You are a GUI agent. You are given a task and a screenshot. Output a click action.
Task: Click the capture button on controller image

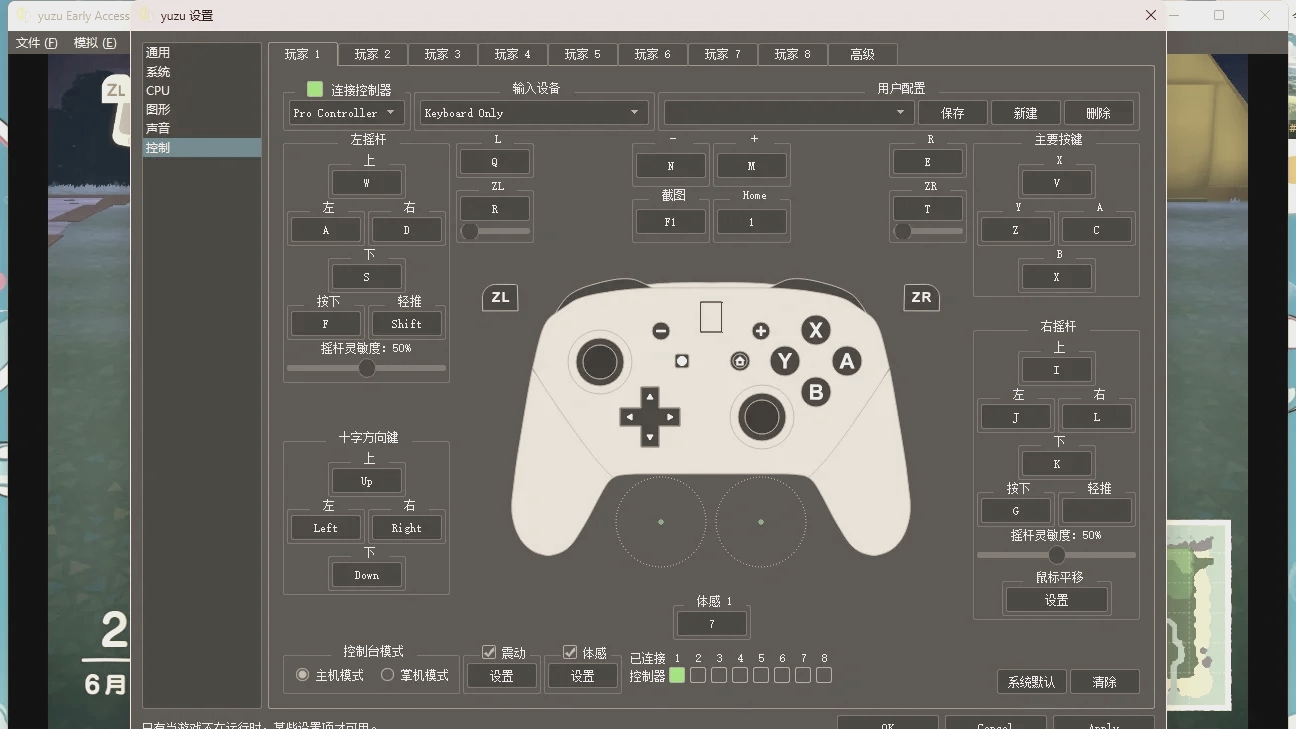pyautogui.click(x=682, y=361)
